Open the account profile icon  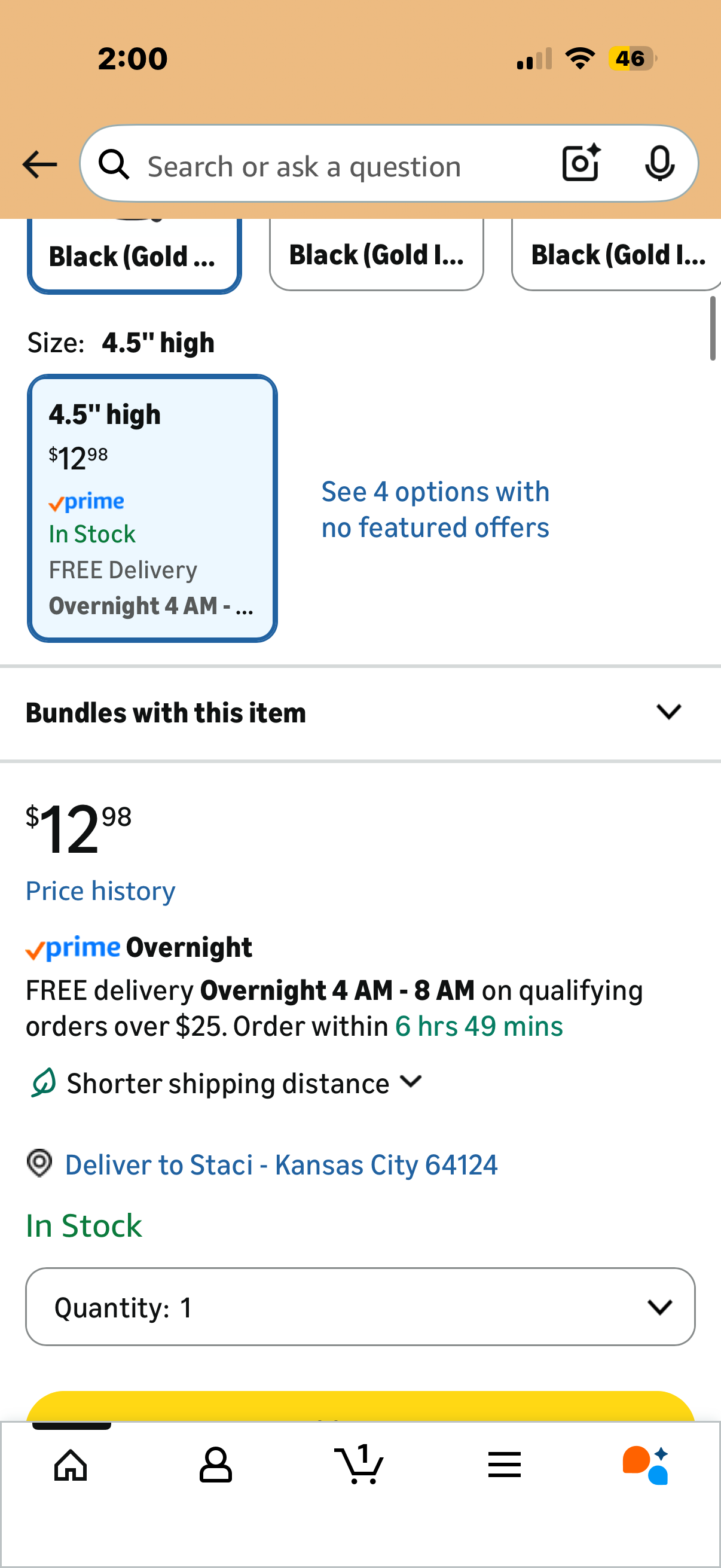point(215,1465)
